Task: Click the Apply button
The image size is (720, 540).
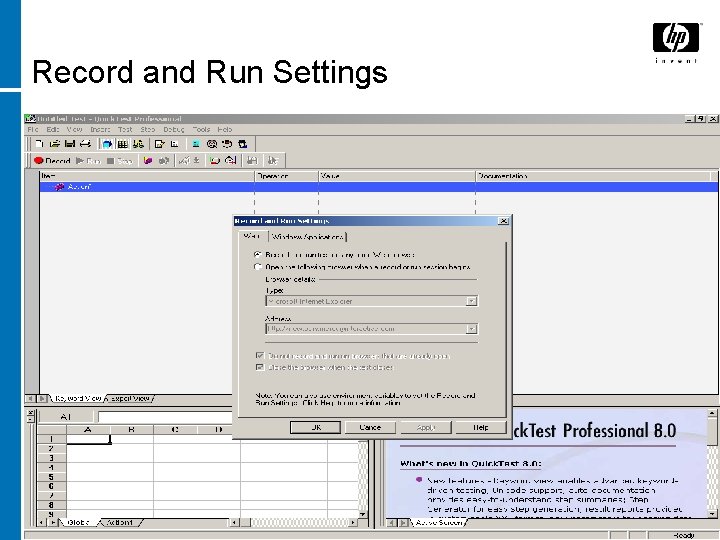Action: click(x=426, y=427)
